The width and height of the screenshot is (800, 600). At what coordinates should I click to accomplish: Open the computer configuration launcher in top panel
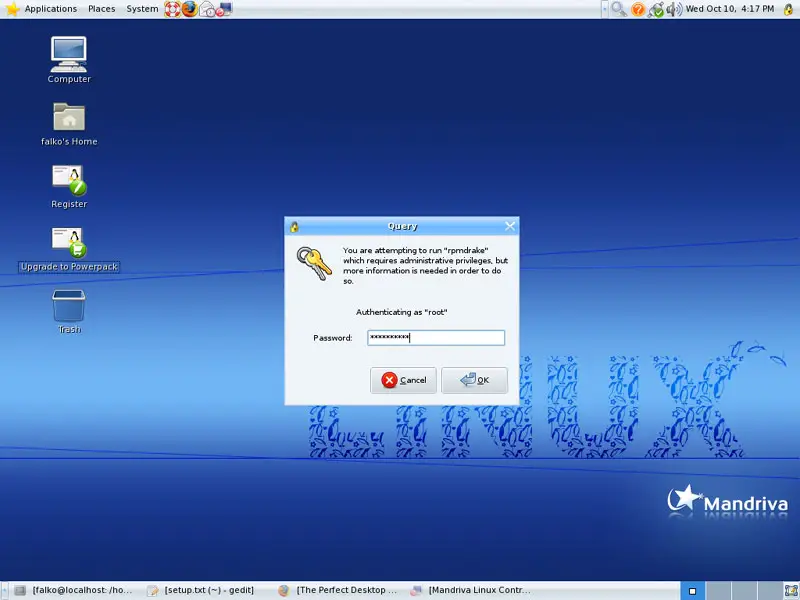pos(224,9)
